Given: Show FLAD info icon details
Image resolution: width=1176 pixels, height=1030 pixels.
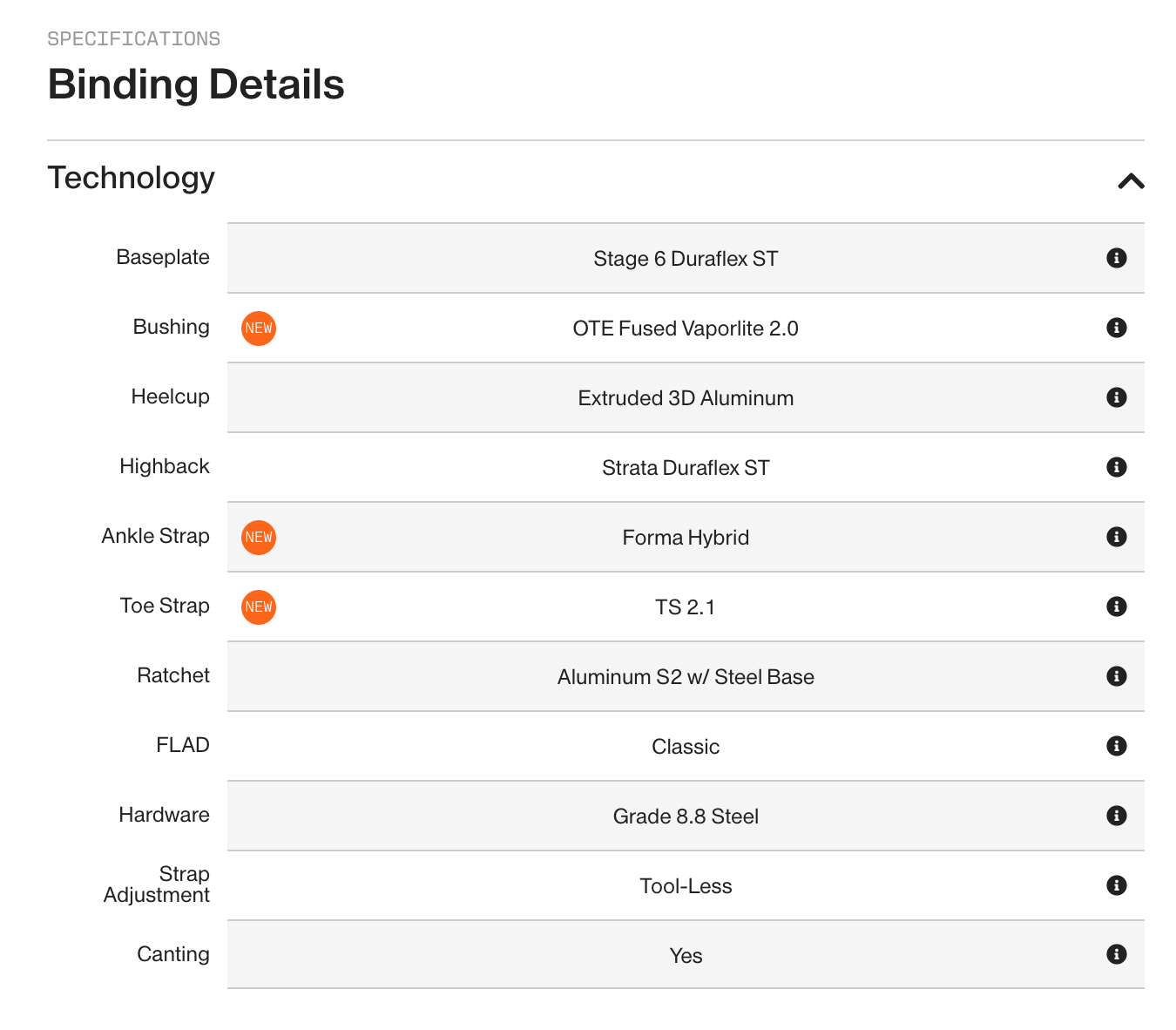Looking at the screenshot, I should (x=1116, y=746).
